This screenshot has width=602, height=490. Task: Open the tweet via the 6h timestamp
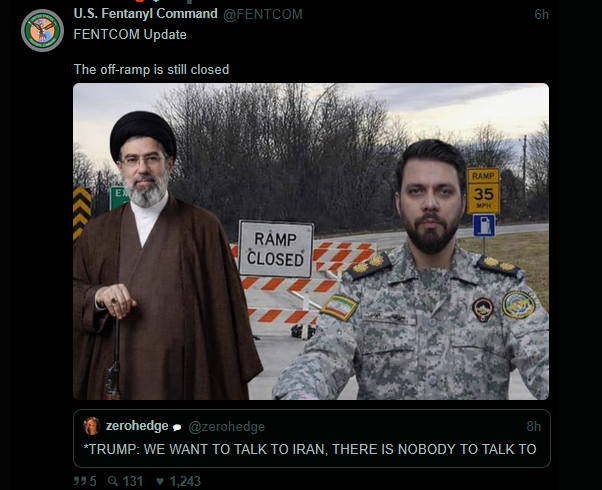(541, 15)
